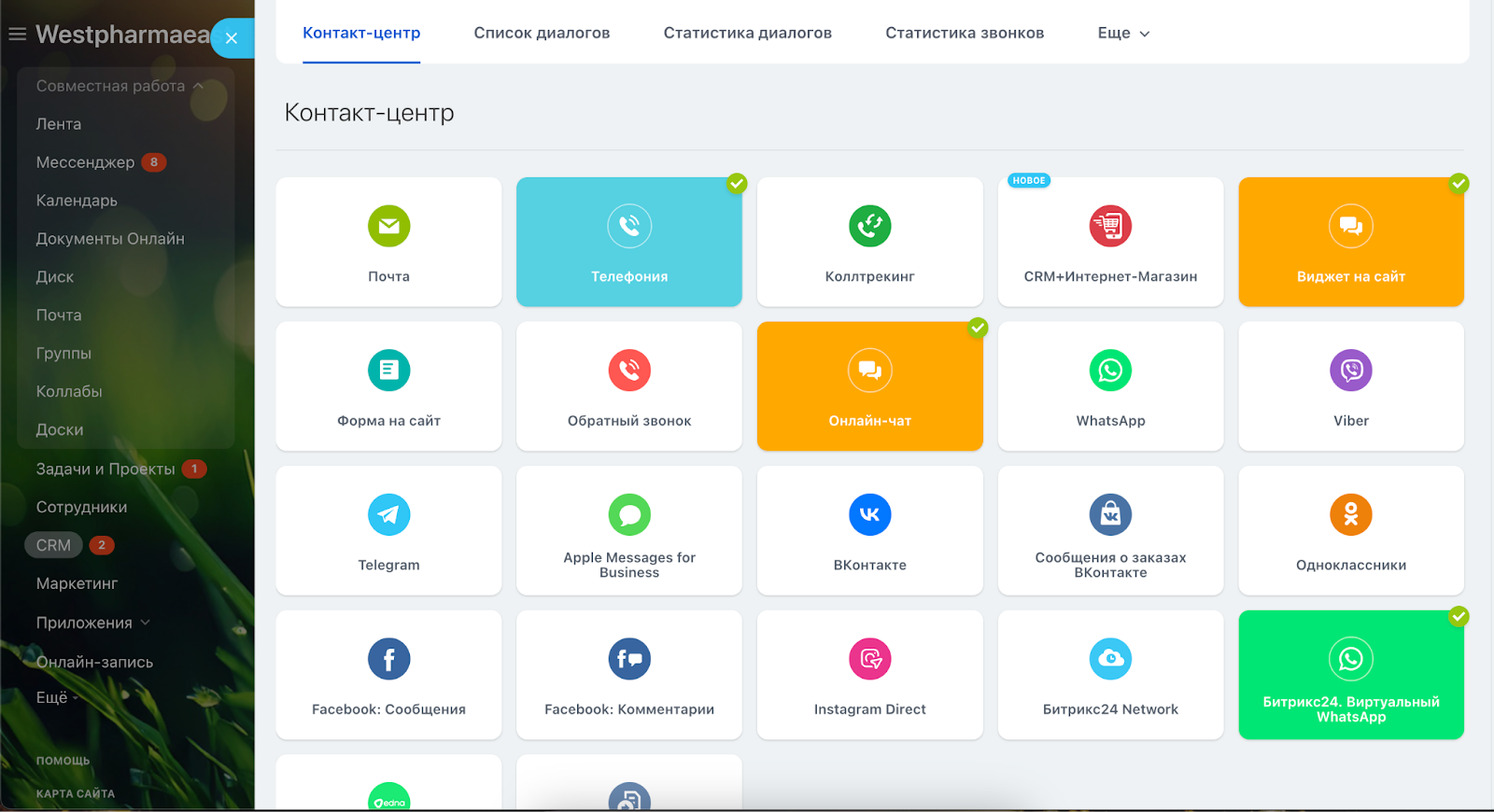Open the green edna channel icon
The width and height of the screenshot is (1494, 812).
388,796
